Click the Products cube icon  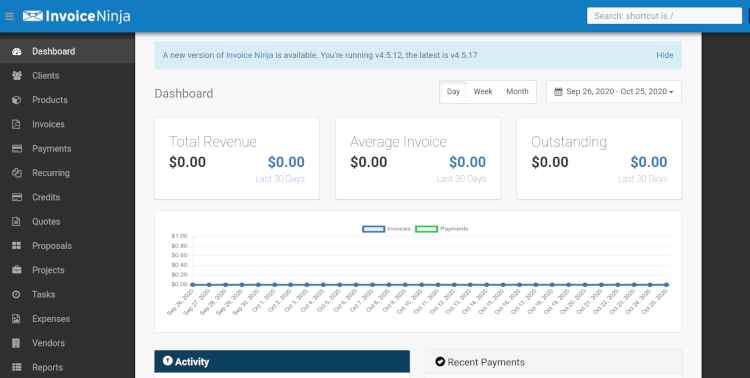click(x=17, y=100)
